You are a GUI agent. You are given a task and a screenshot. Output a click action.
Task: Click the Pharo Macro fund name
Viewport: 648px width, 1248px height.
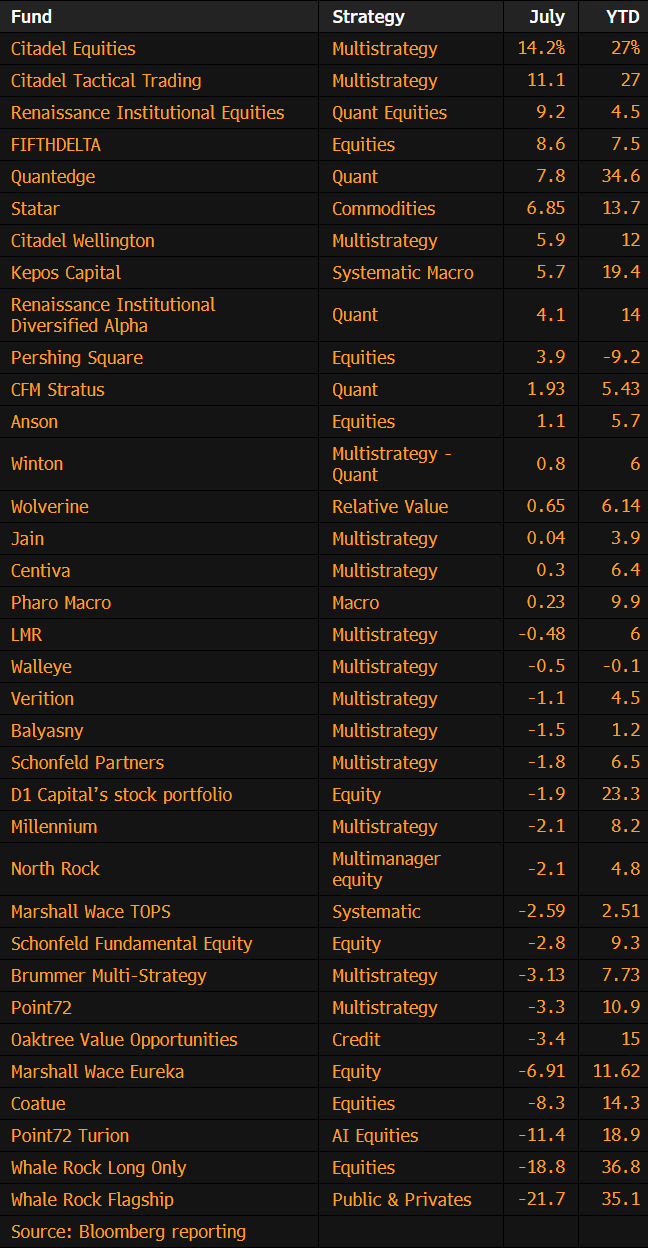point(61,603)
